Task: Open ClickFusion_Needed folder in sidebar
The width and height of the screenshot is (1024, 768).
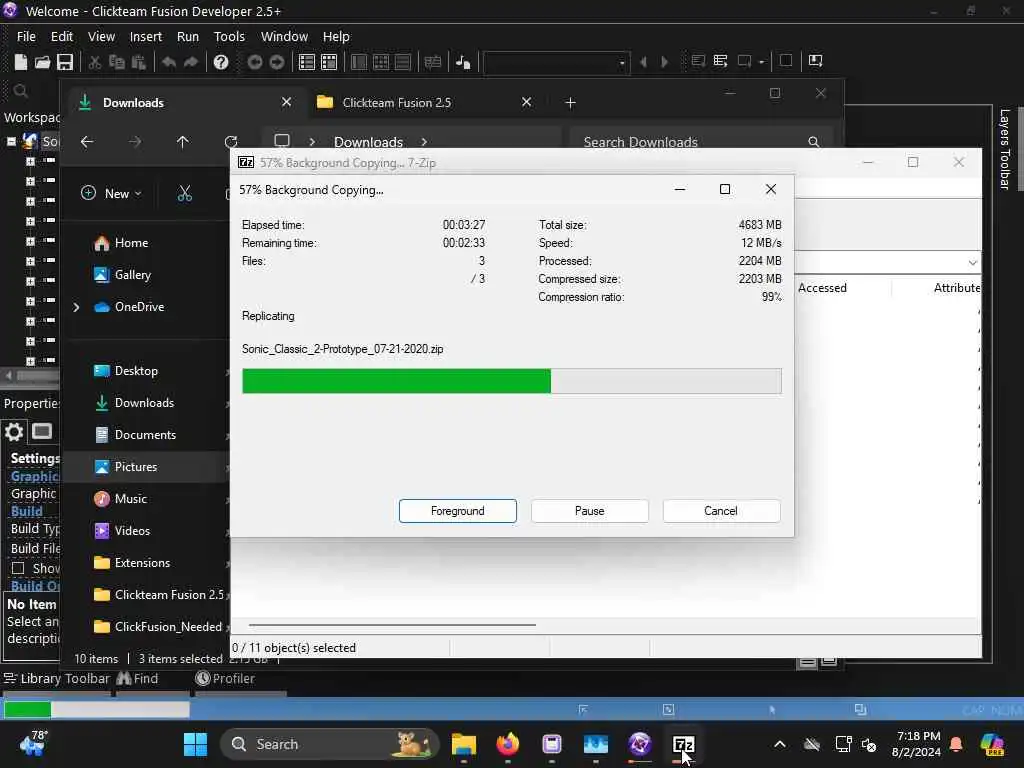Action: point(158,627)
